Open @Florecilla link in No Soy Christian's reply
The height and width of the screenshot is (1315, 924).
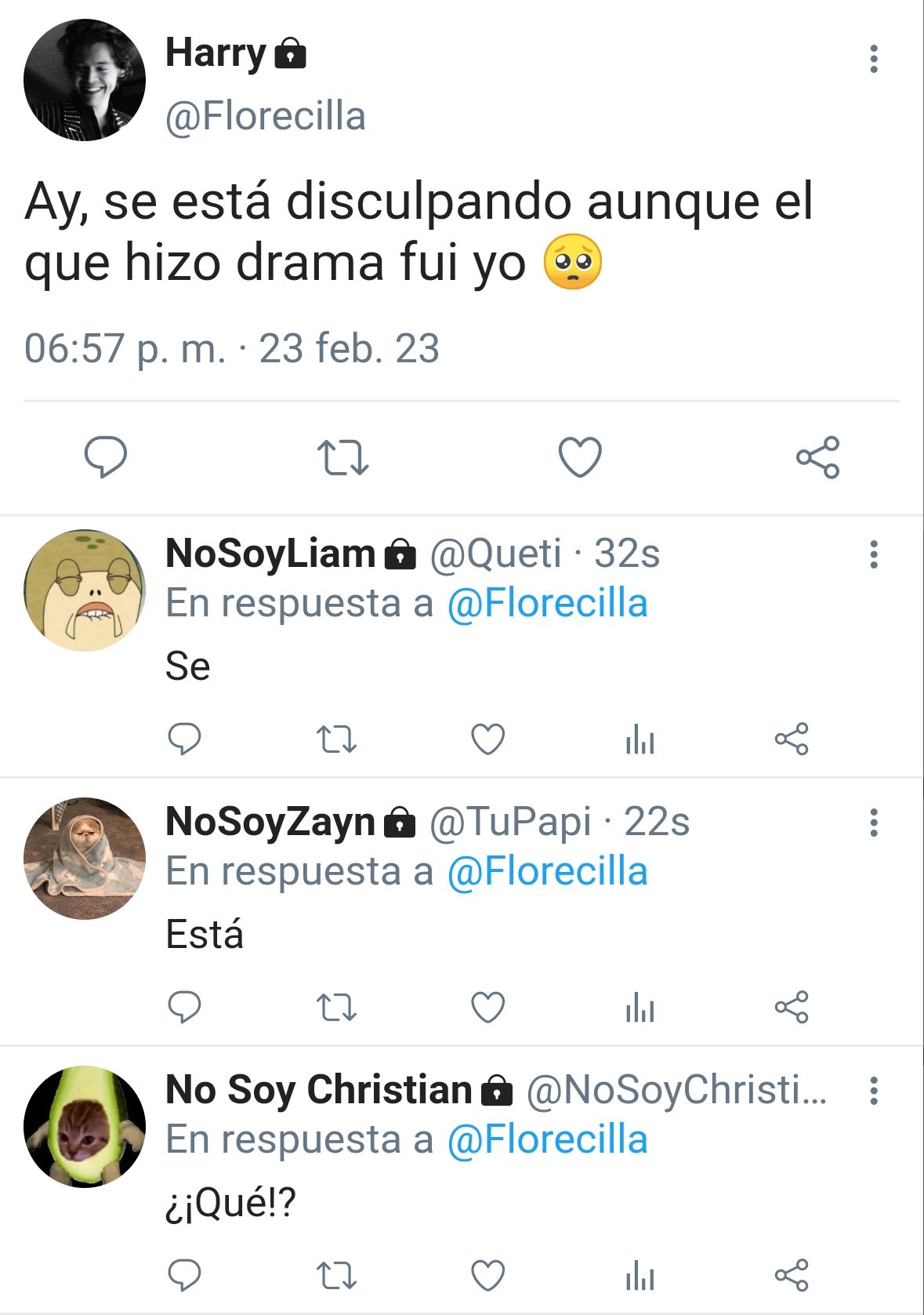(547, 1140)
